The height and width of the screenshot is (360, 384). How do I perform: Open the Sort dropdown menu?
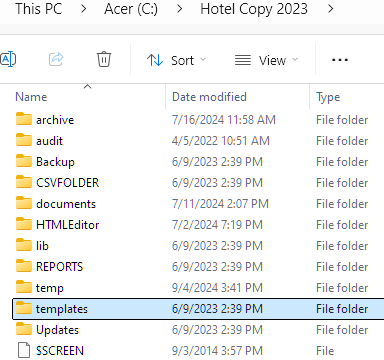tap(176, 60)
